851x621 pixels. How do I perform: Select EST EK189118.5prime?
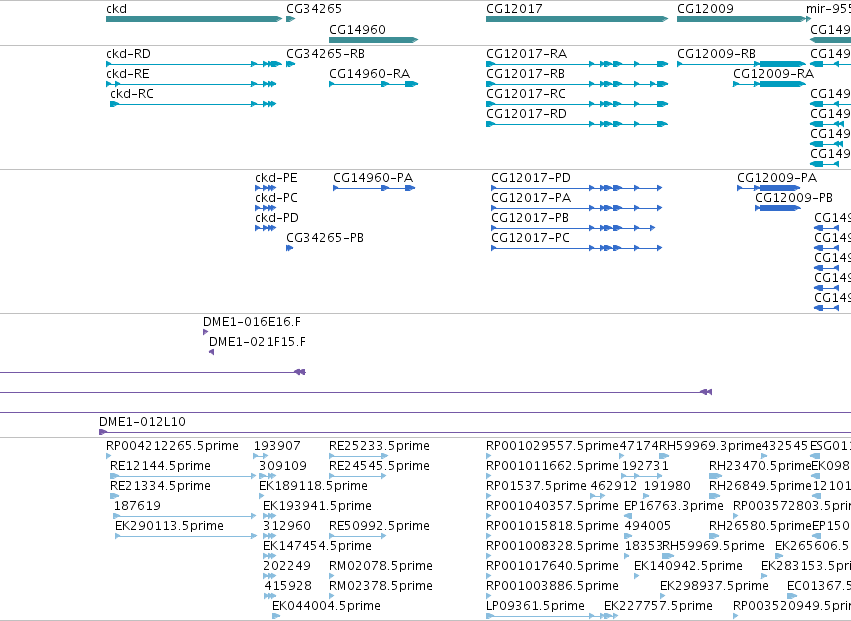click(x=262, y=496)
